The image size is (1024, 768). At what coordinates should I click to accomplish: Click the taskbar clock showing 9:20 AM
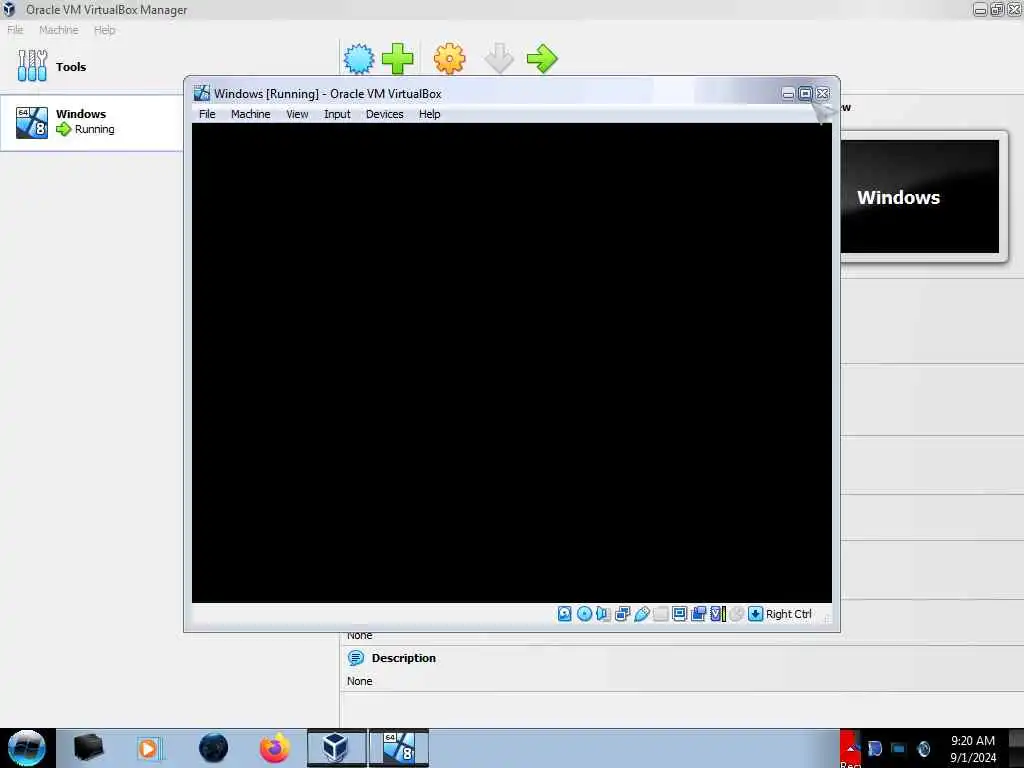972,748
